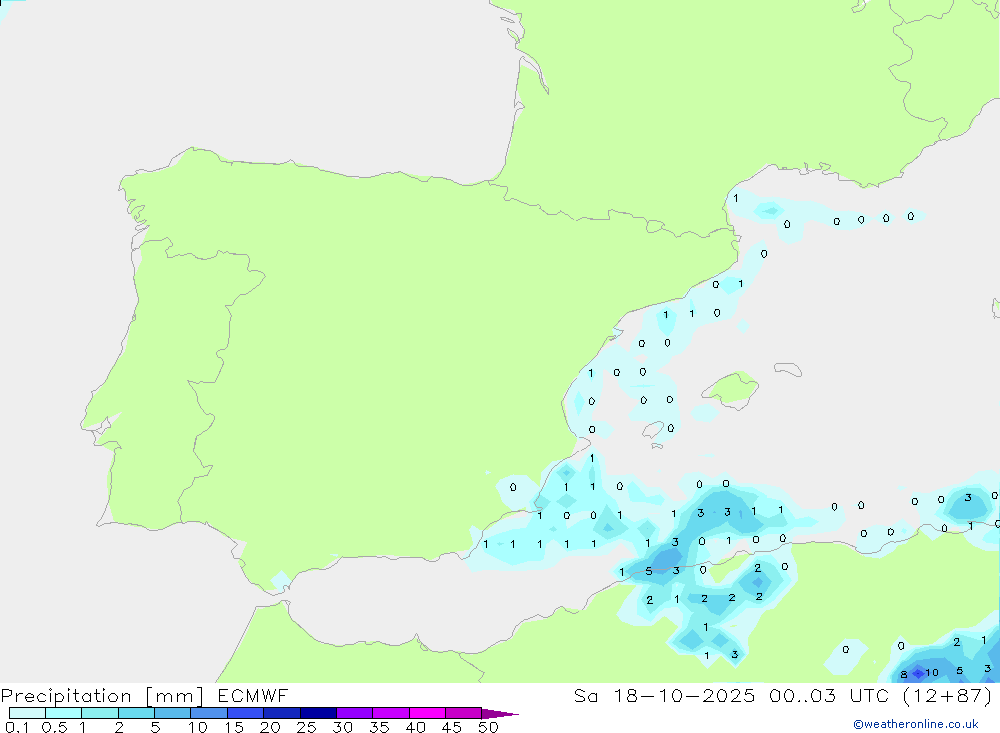Click the '8' precipitation value on the map
The height and width of the screenshot is (733, 1000).
[x=904, y=674]
